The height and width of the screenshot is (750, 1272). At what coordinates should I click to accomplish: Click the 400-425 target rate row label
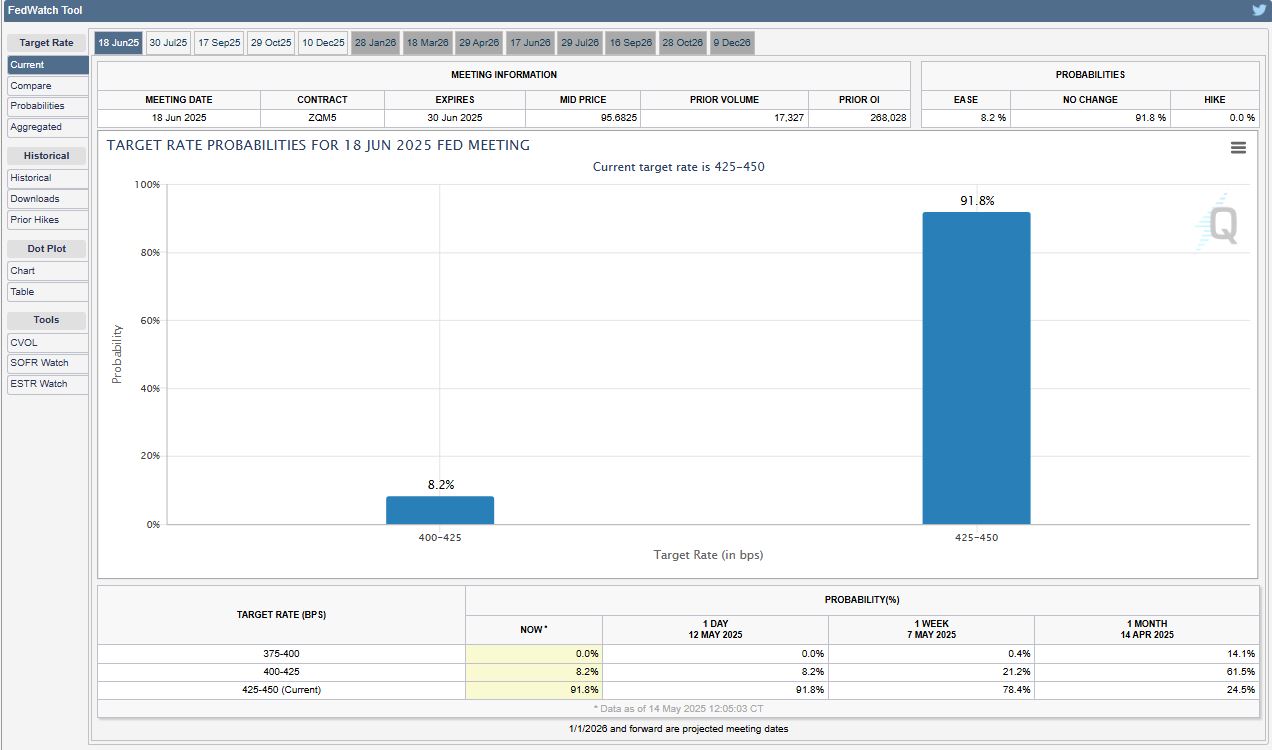[x=281, y=672]
